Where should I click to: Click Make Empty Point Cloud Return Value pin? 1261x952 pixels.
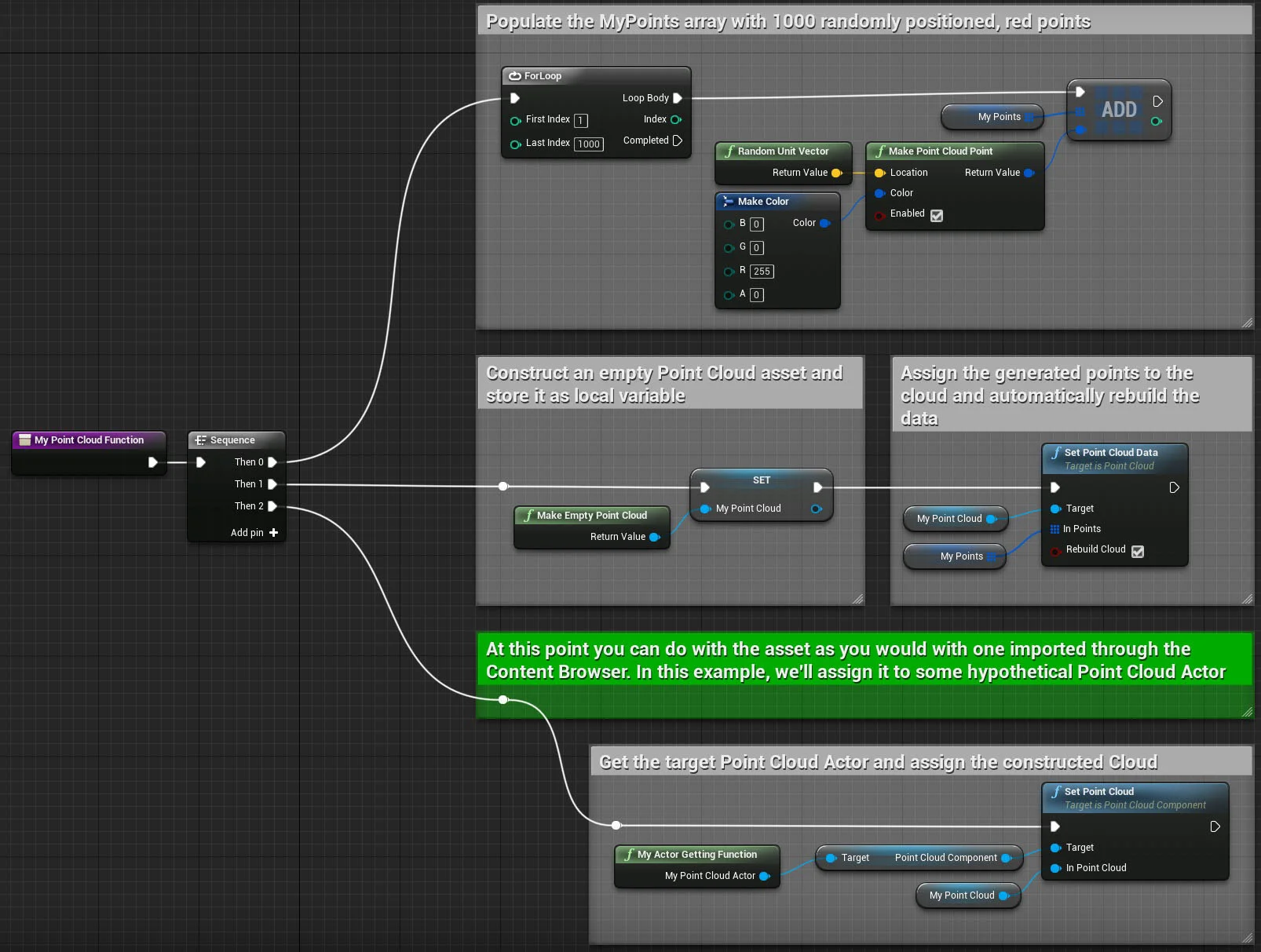[x=655, y=537]
